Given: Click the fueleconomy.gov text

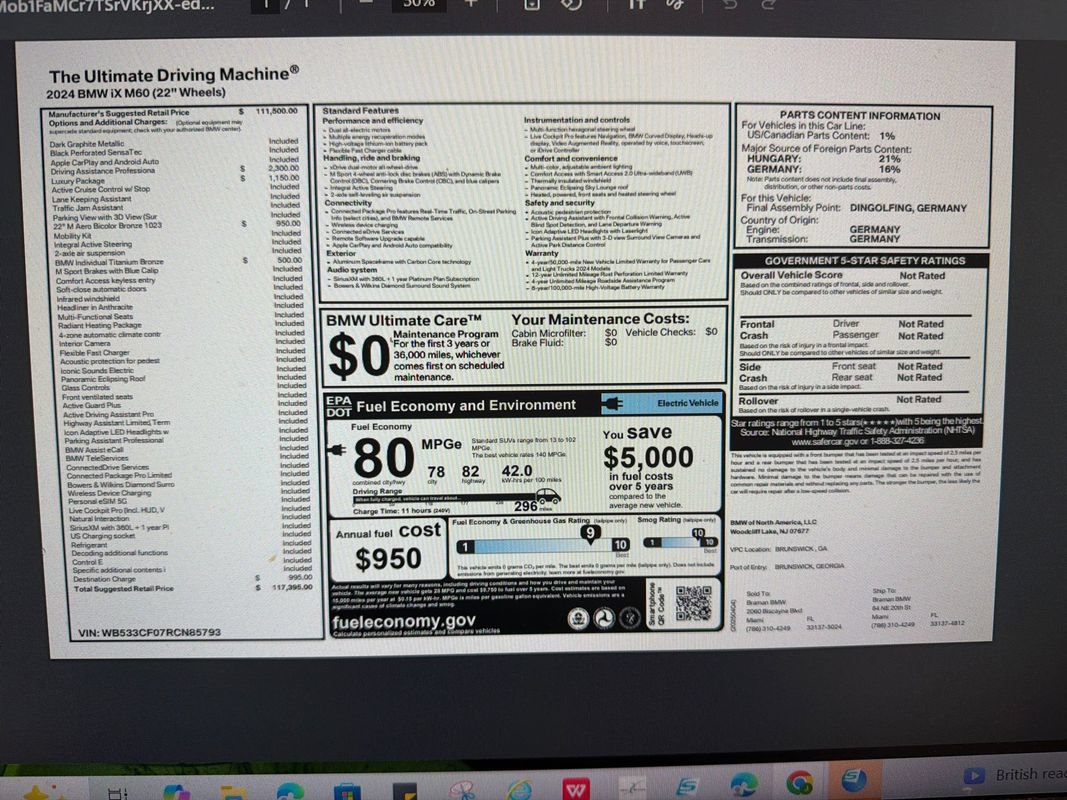Looking at the screenshot, I should [x=404, y=621].
